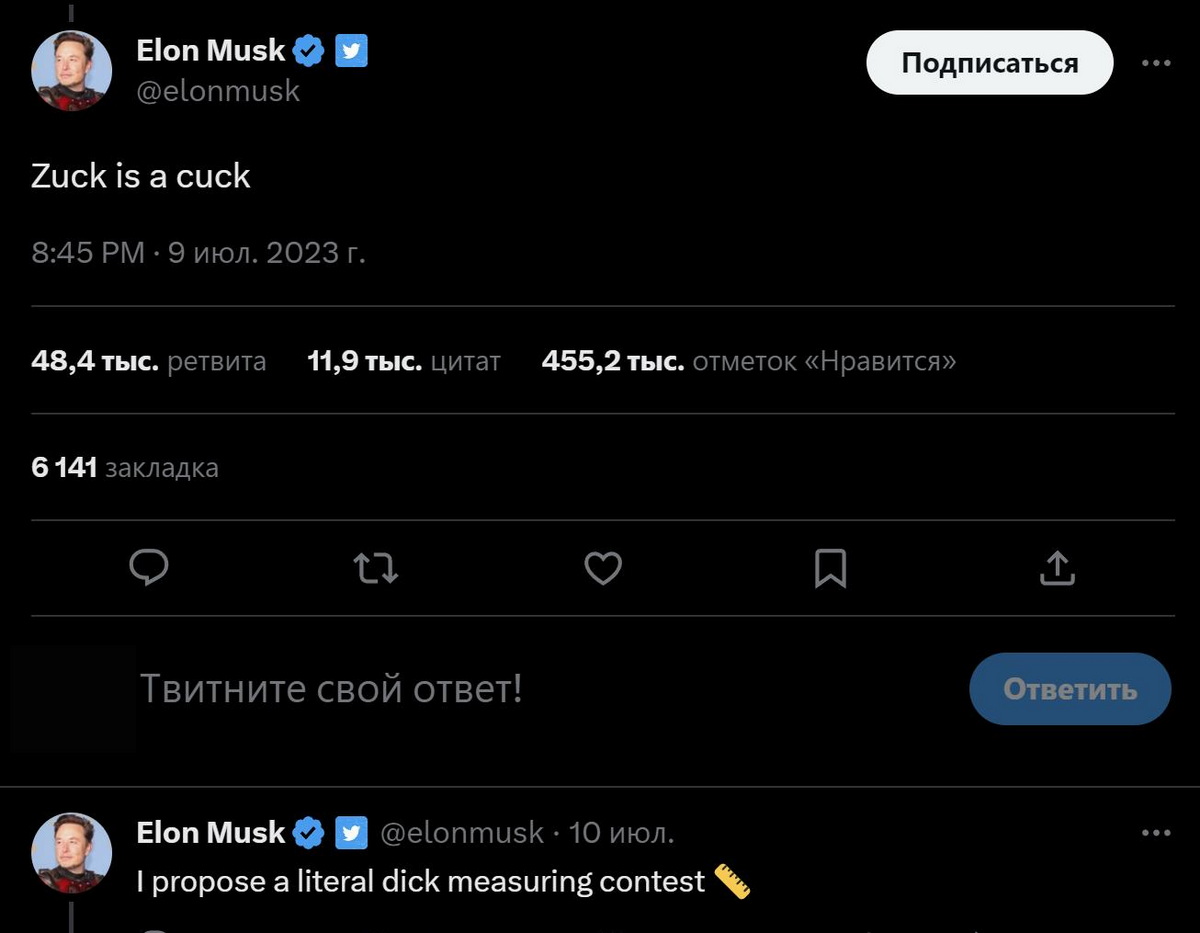
Task: Like the tweet with heart icon
Action: [603, 568]
